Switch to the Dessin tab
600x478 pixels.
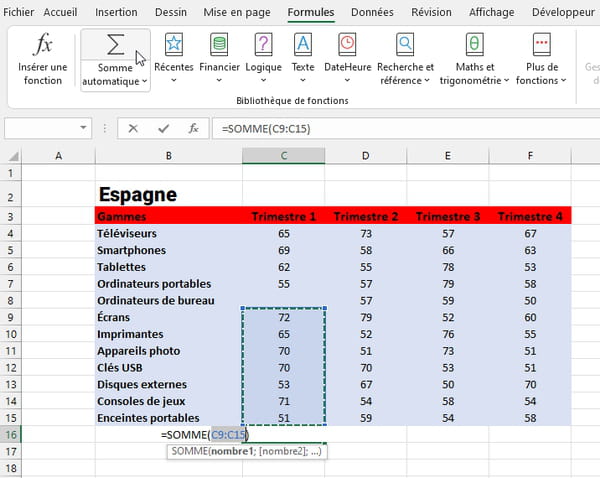[171, 12]
